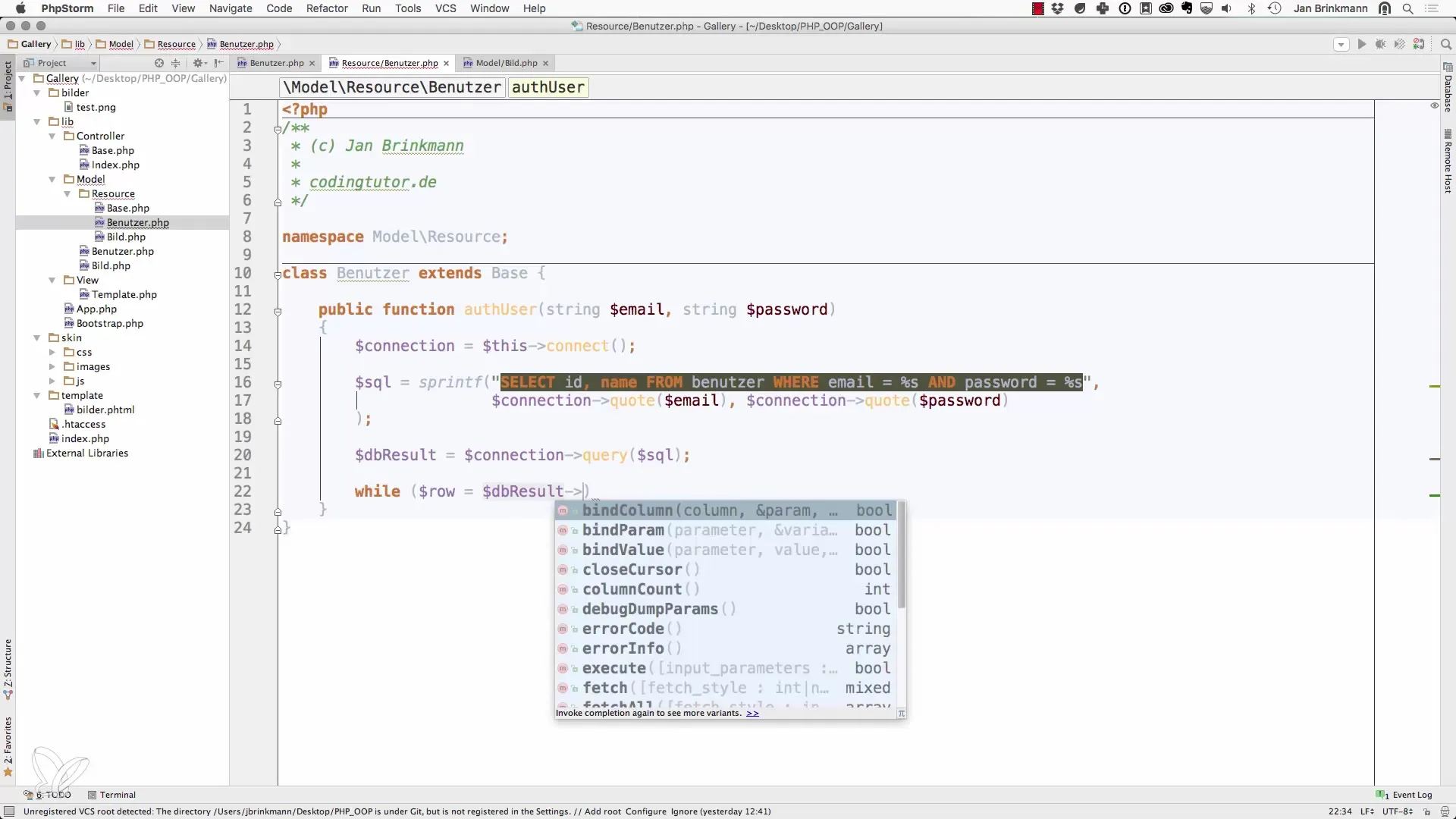This screenshot has height=819, width=1456.
Task: Expand the images folder
Action: [52, 366]
